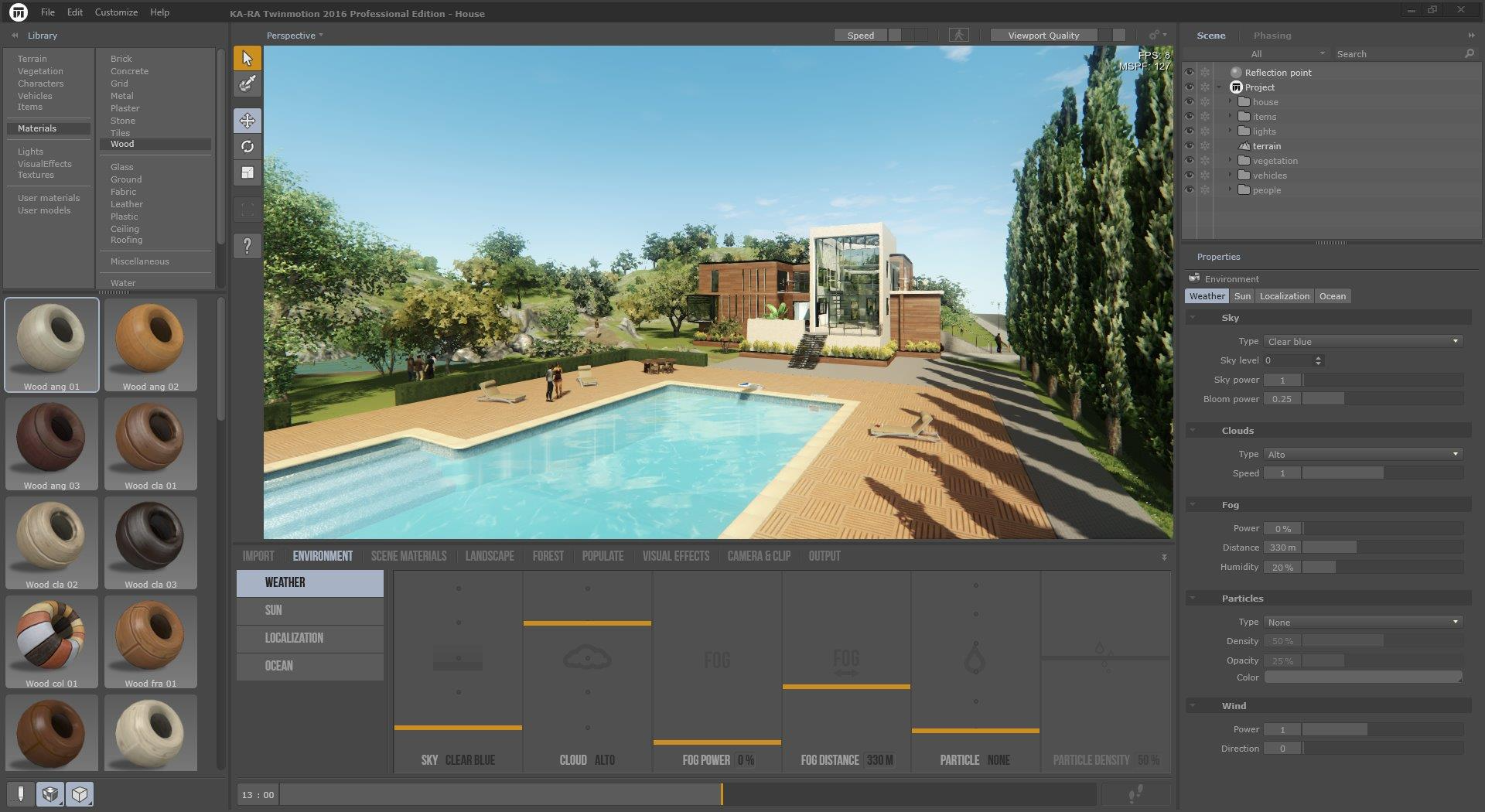
Task: Open the Customize menu
Action: pyautogui.click(x=116, y=12)
